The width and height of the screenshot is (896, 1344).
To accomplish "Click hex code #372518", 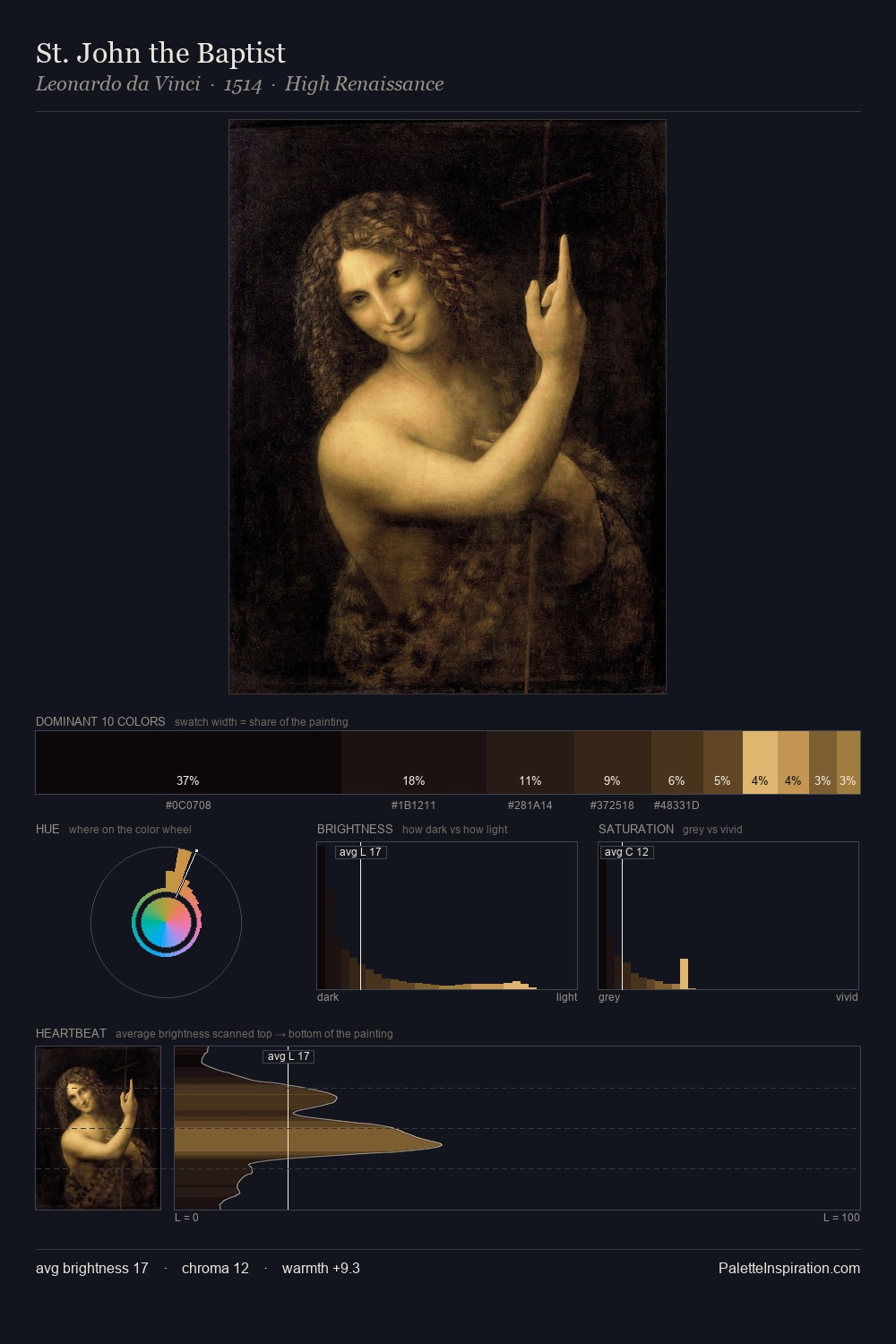I will (x=612, y=806).
